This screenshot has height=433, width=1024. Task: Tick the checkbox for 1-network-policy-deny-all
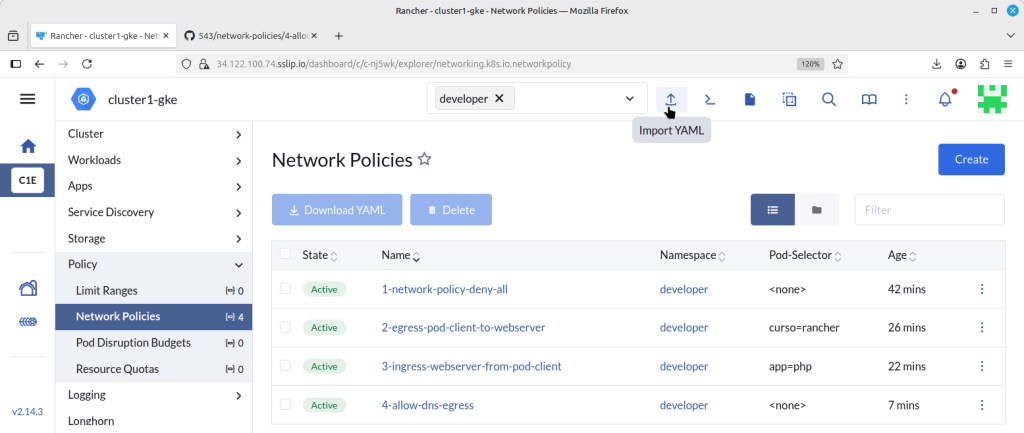point(285,288)
